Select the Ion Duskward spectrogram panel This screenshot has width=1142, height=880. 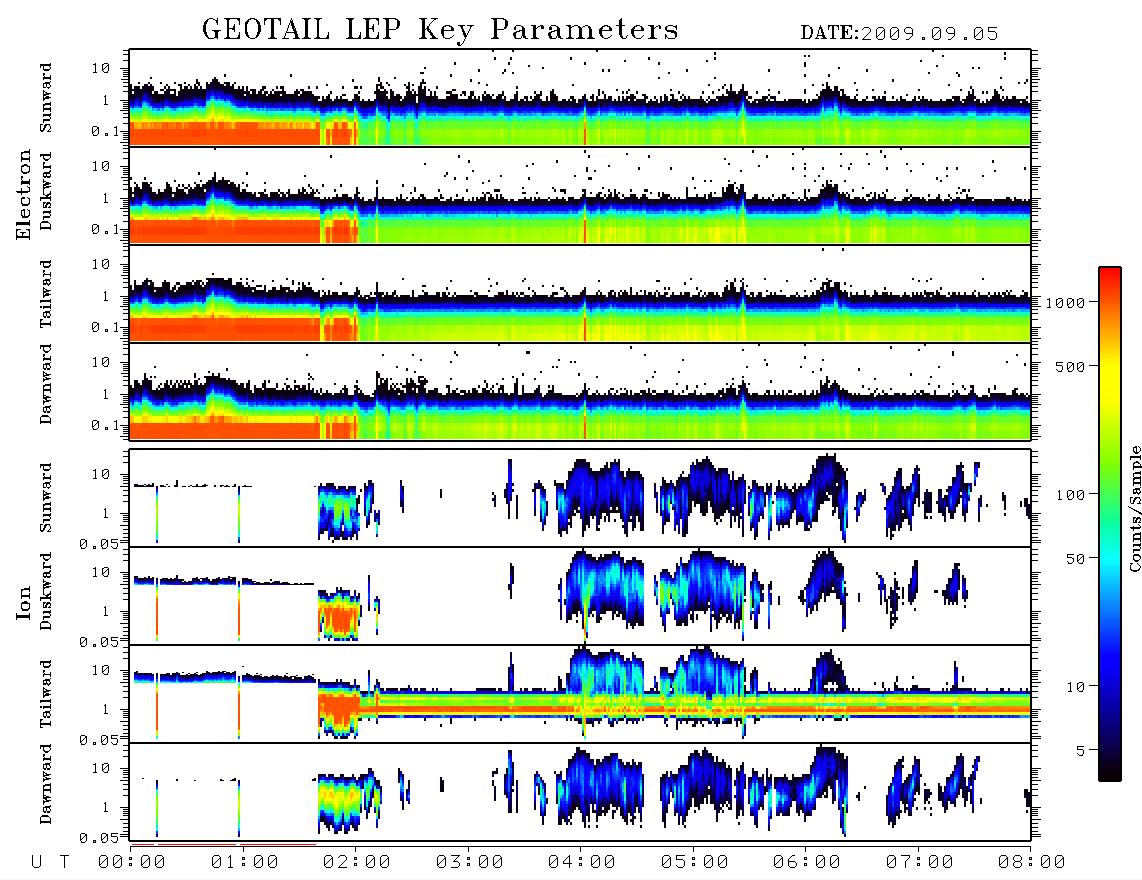(x=580, y=596)
